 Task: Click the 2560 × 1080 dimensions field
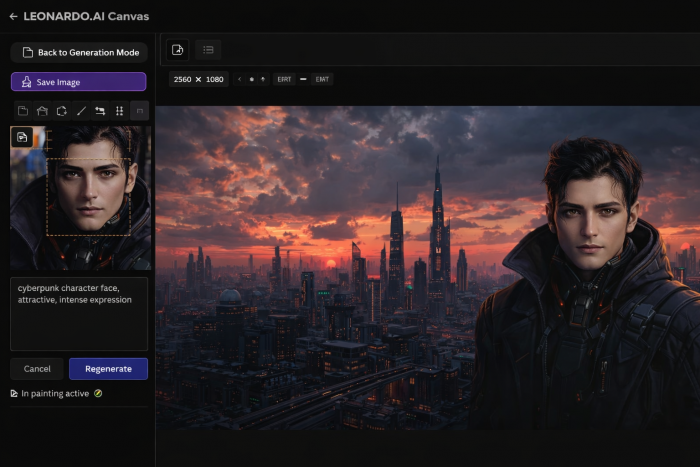pyautogui.click(x=198, y=79)
